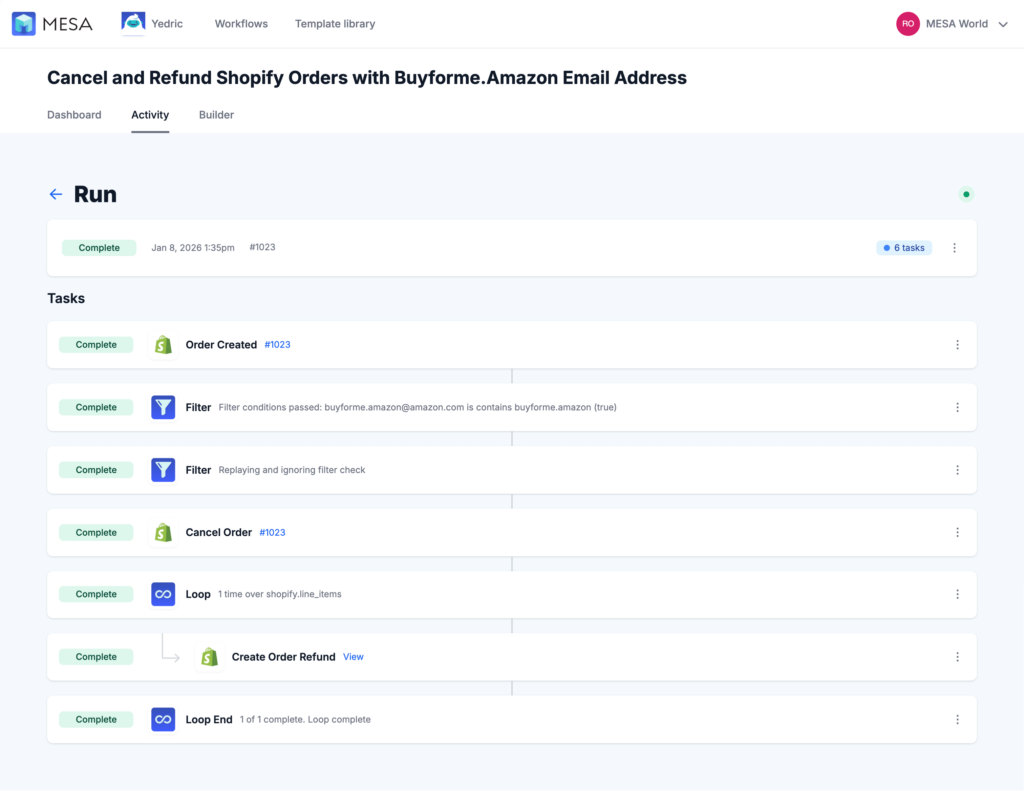Click the filter funnel icon on conditions passed row

pyautogui.click(x=163, y=407)
